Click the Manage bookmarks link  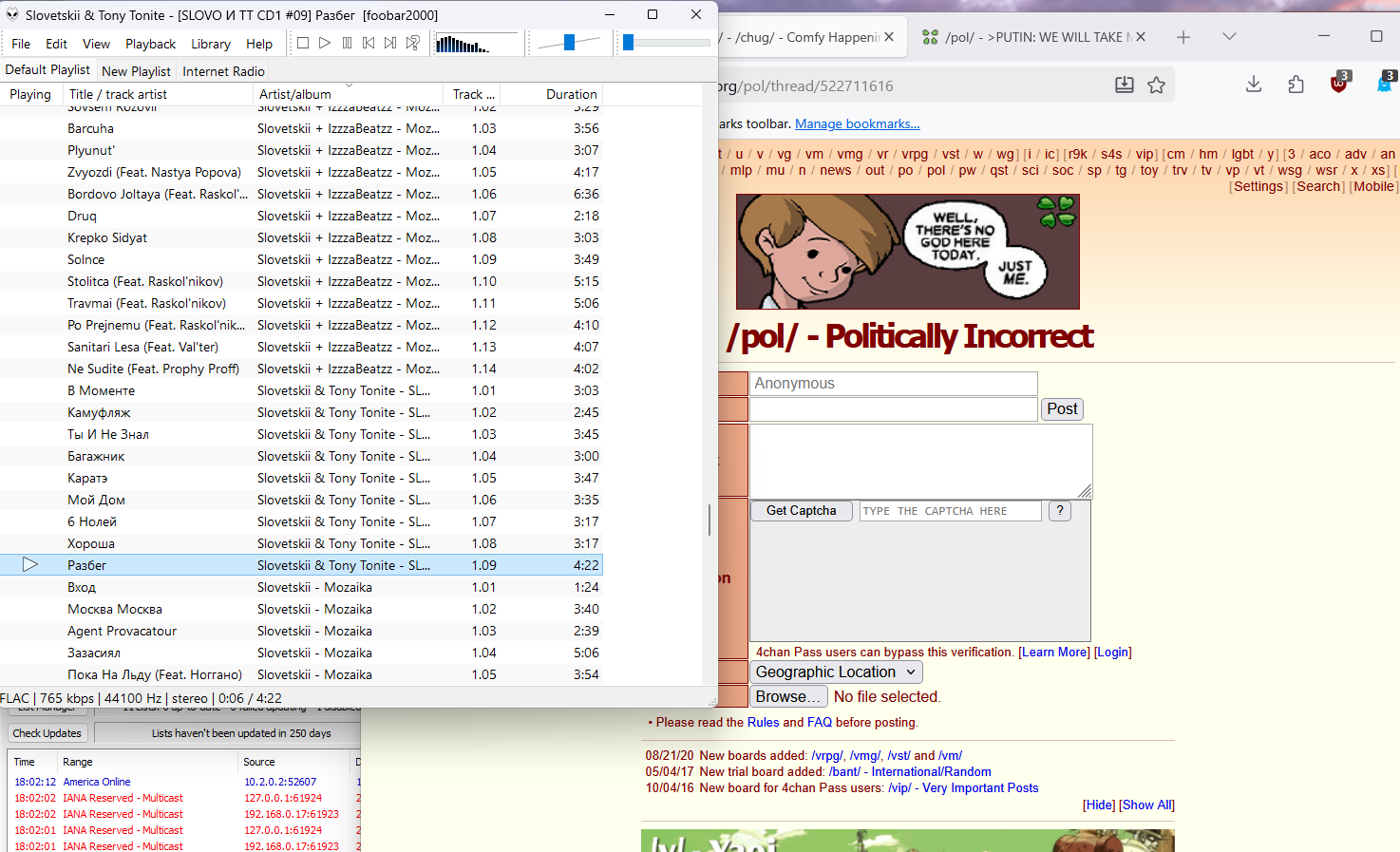(x=858, y=123)
